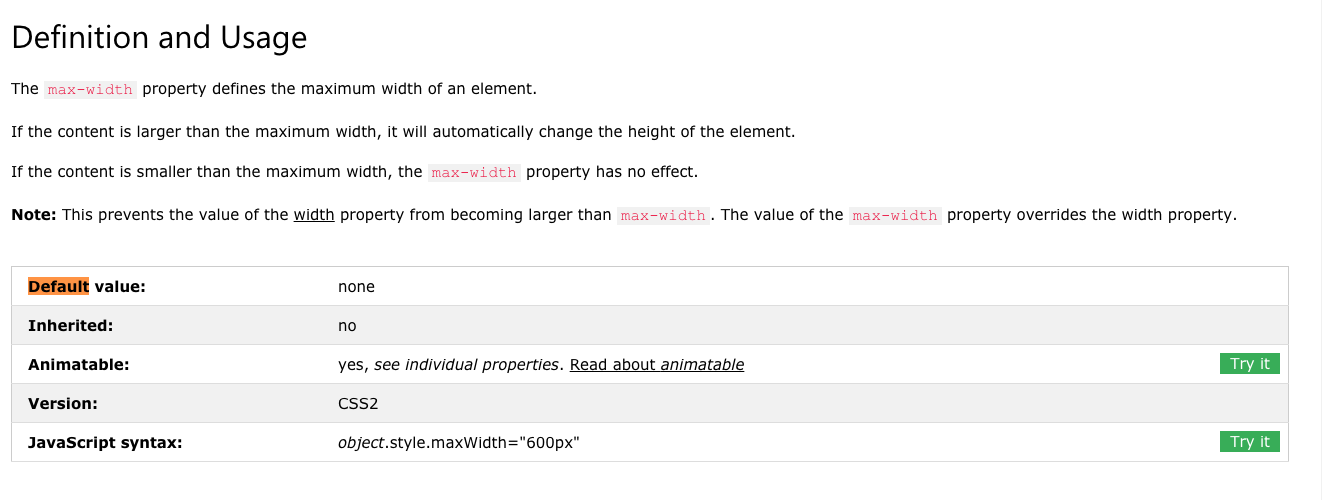Click the JavaScript syntax: row label
The width and height of the screenshot is (1330, 500).
pyautogui.click(x=105, y=442)
